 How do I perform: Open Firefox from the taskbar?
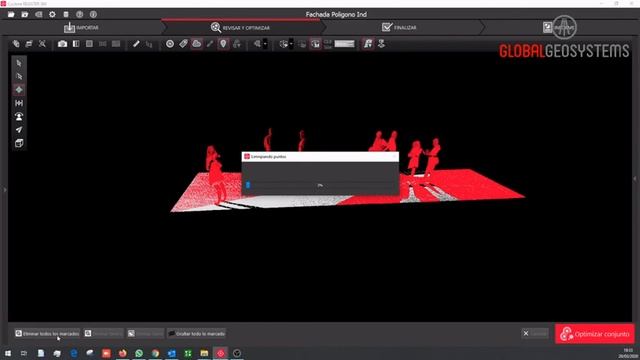122,353
